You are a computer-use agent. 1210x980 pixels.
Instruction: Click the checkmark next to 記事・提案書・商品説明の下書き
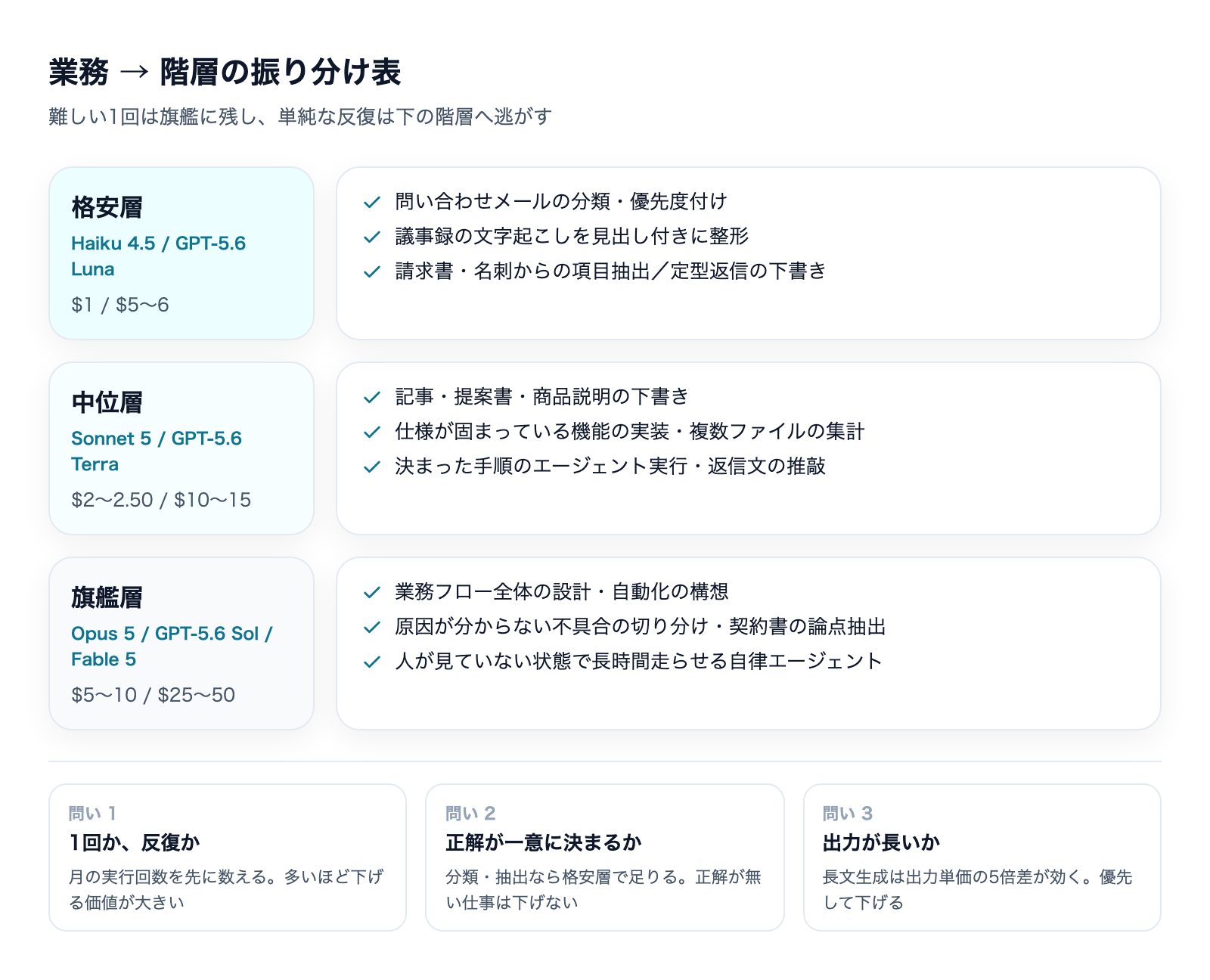(371, 397)
